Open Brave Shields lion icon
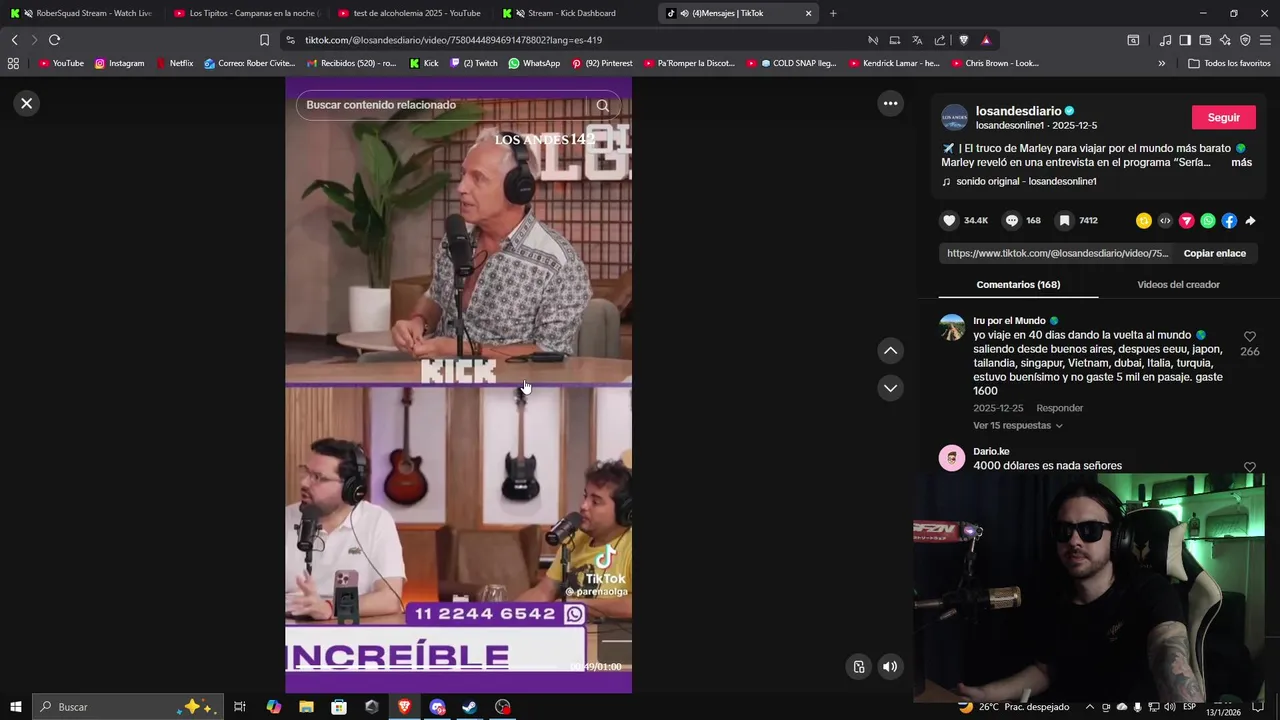This screenshot has width=1280, height=720. pyautogui.click(x=964, y=40)
